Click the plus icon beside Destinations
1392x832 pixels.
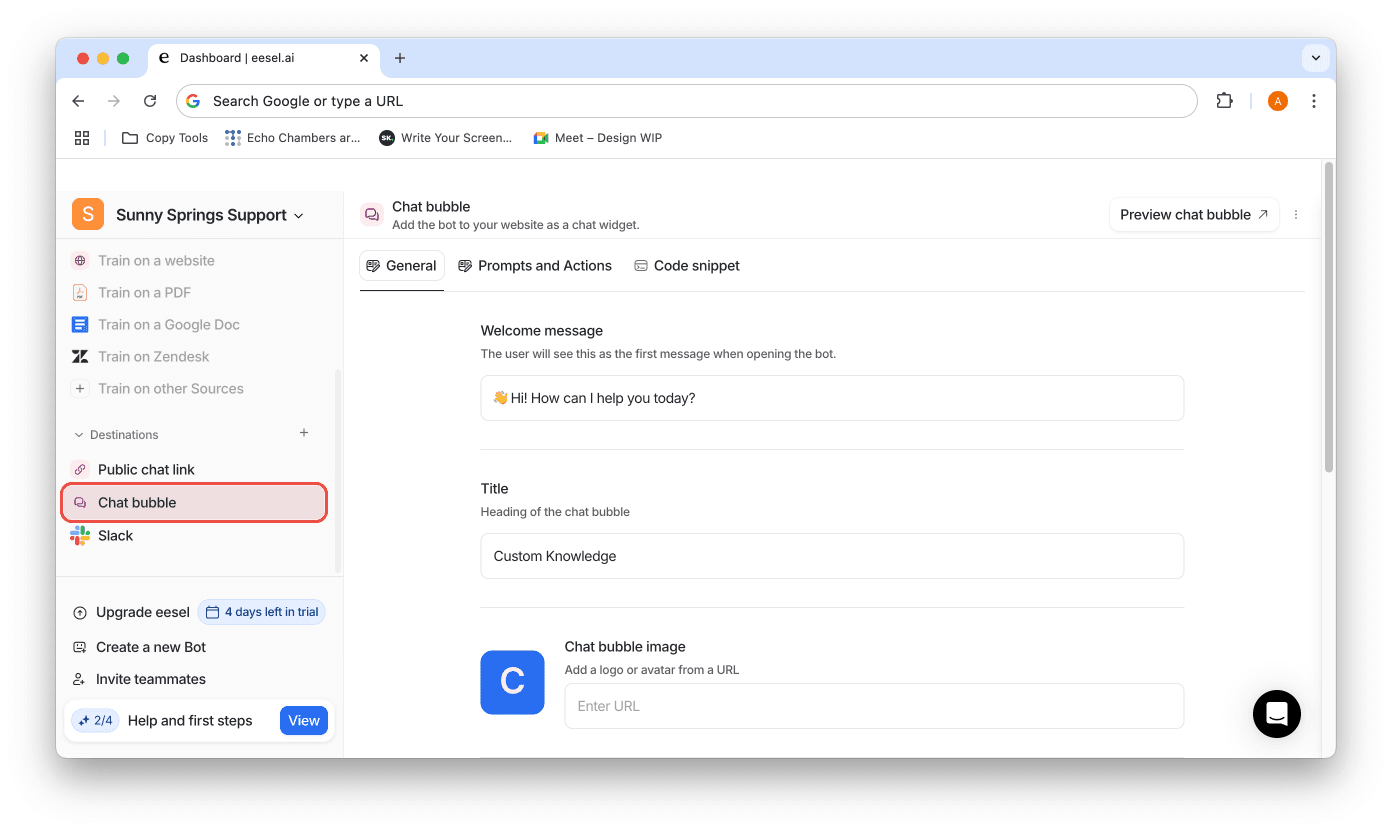304,433
